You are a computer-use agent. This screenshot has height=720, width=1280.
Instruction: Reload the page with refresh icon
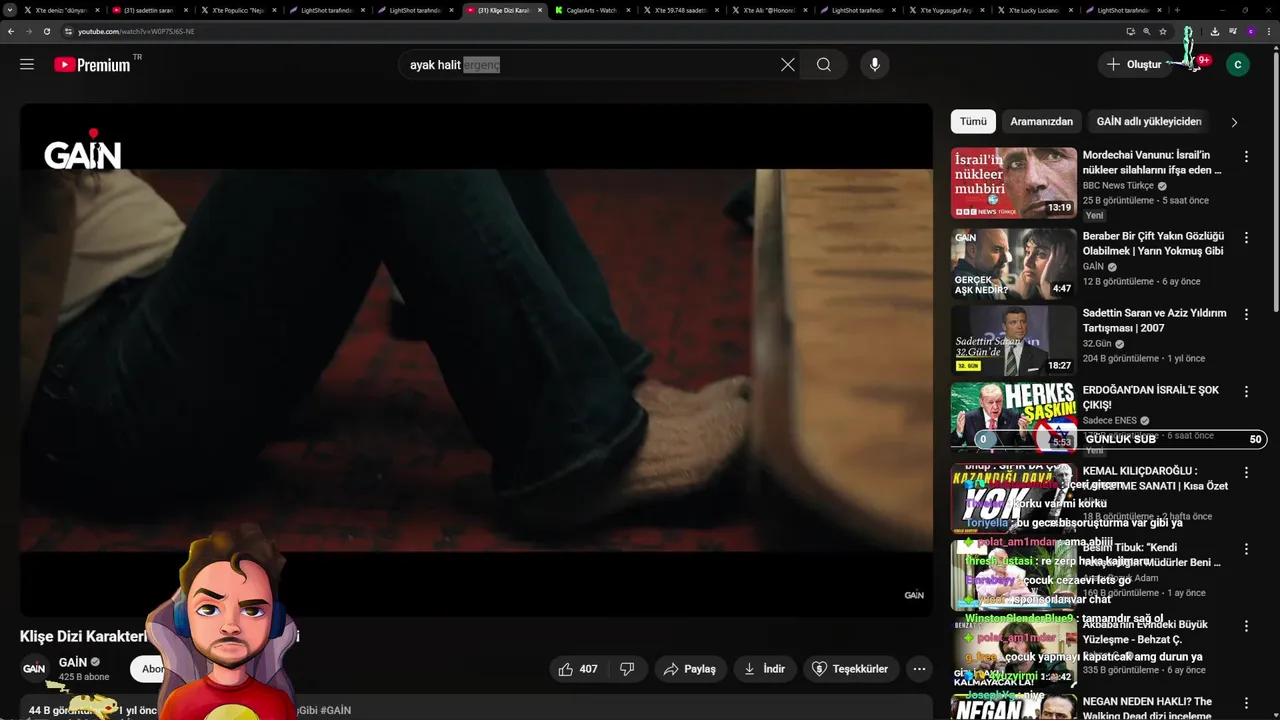[x=47, y=31]
